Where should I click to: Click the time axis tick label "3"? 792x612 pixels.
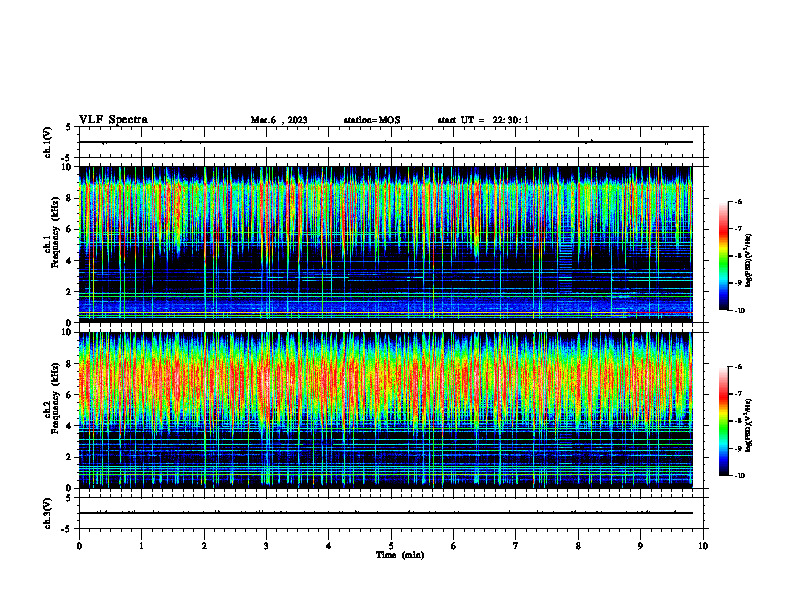tap(266, 546)
